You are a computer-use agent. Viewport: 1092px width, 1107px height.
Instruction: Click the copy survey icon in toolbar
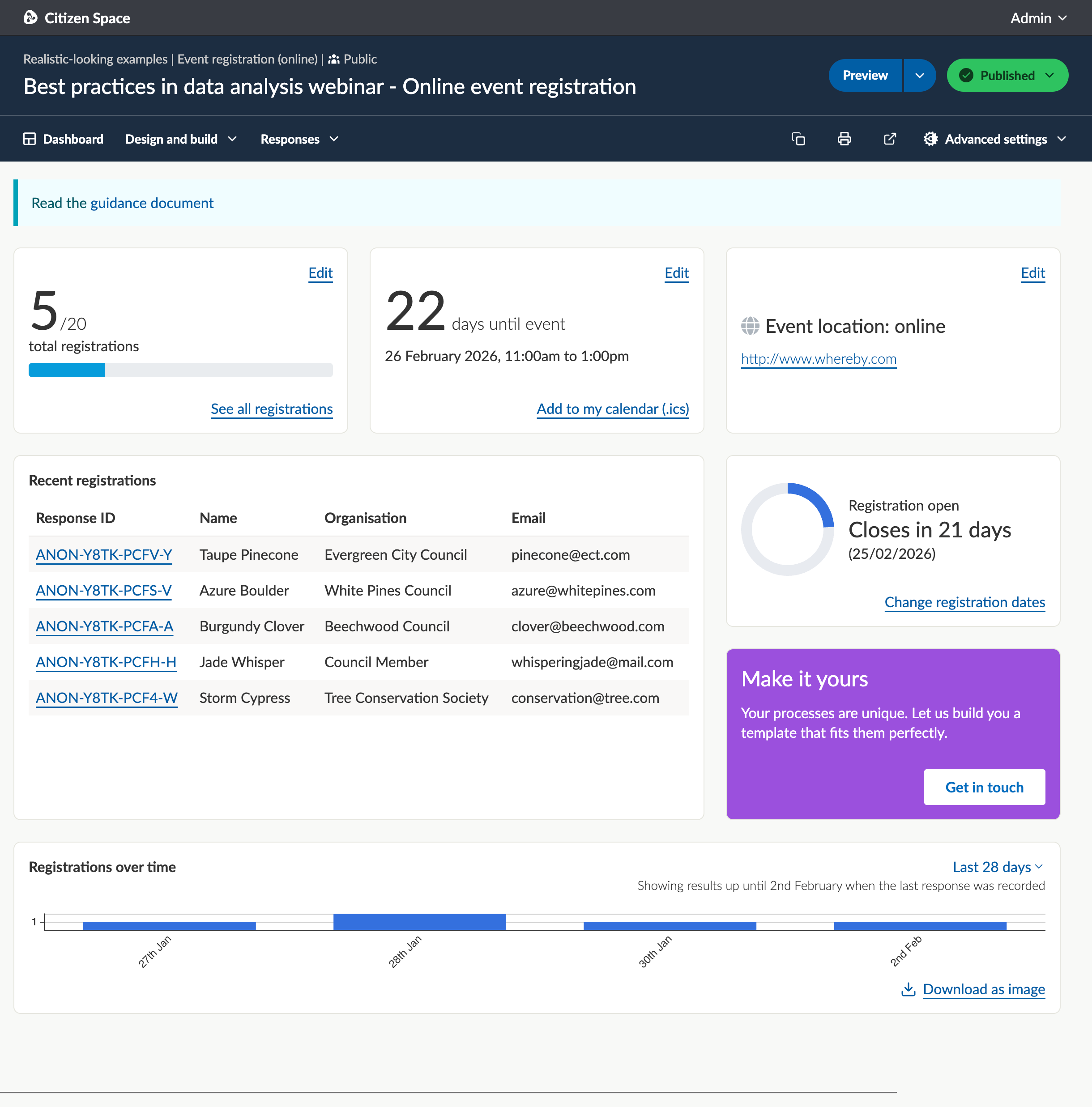(x=798, y=139)
